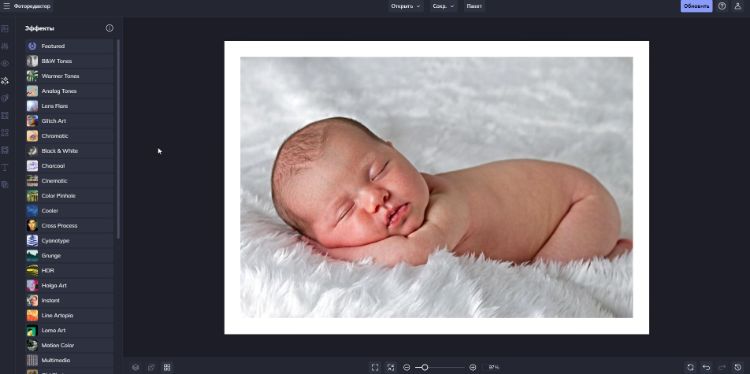Select the Cross Process effect row
750x374 pixels.
click(69, 226)
